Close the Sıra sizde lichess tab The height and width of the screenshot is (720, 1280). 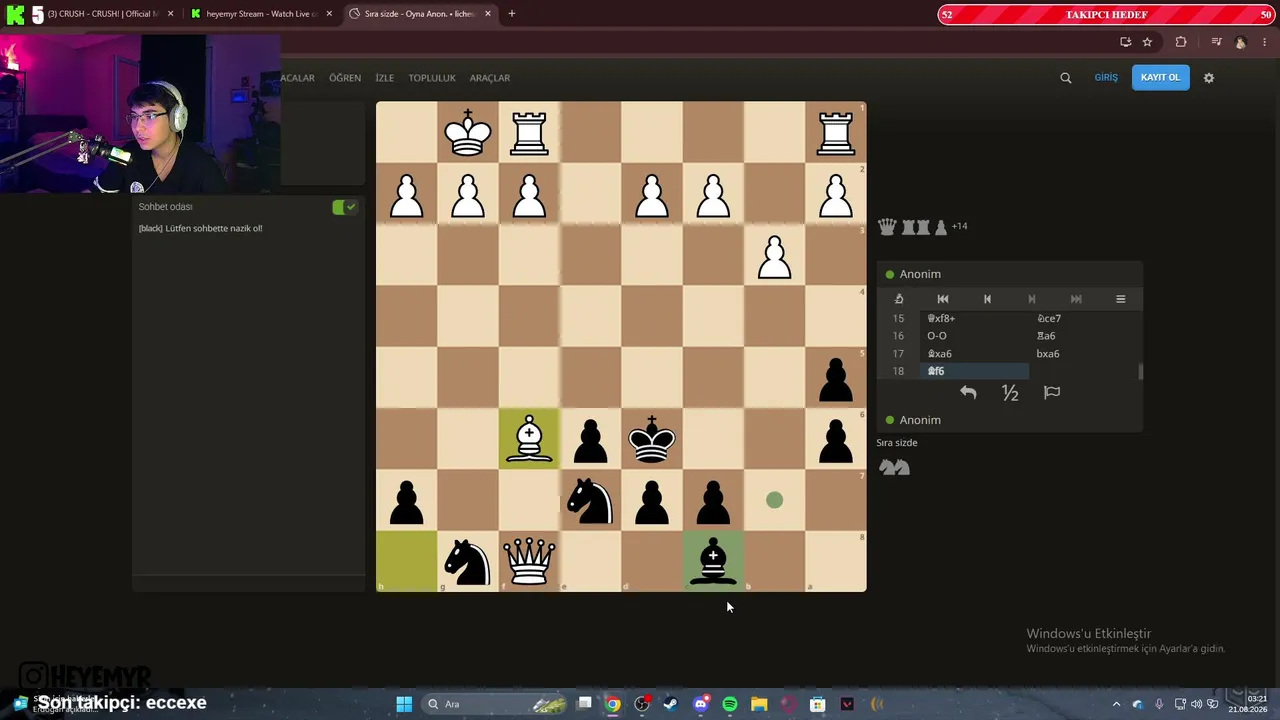click(x=488, y=14)
